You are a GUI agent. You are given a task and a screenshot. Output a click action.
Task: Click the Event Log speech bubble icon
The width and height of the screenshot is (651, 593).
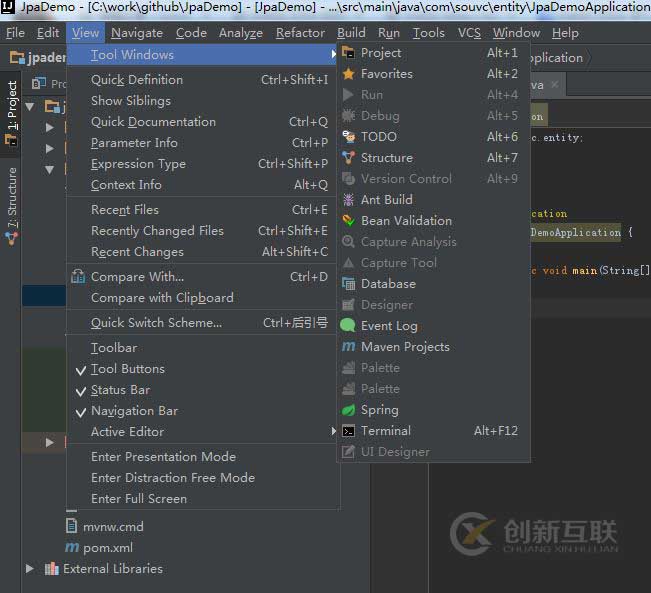[x=348, y=326]
